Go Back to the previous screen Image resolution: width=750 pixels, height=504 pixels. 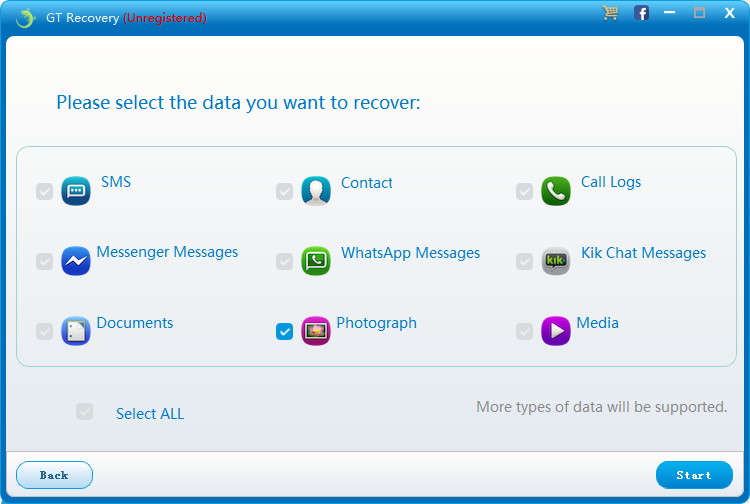(55, 475)
